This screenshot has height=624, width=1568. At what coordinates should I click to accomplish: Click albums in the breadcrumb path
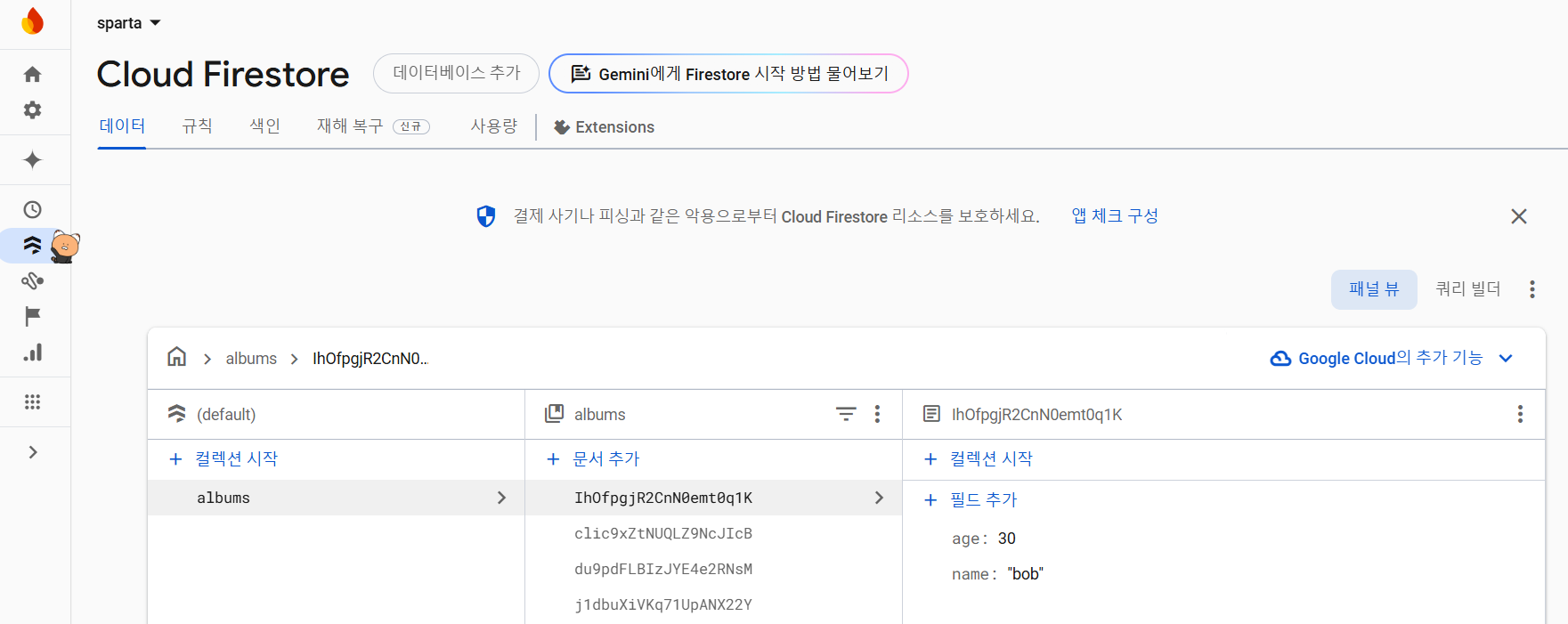point(251,359)
